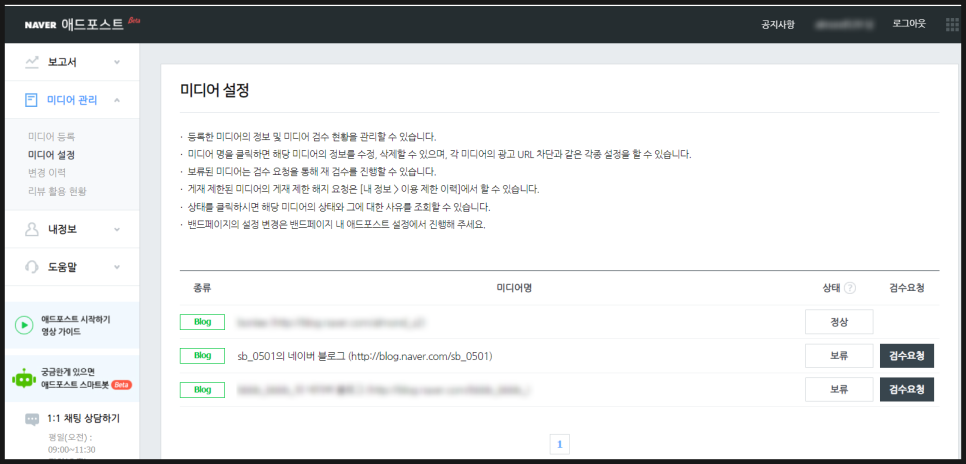This screenshot has height=464, width=966.
Task: Click the 검수요청 column header
Action: coord(907,288)
